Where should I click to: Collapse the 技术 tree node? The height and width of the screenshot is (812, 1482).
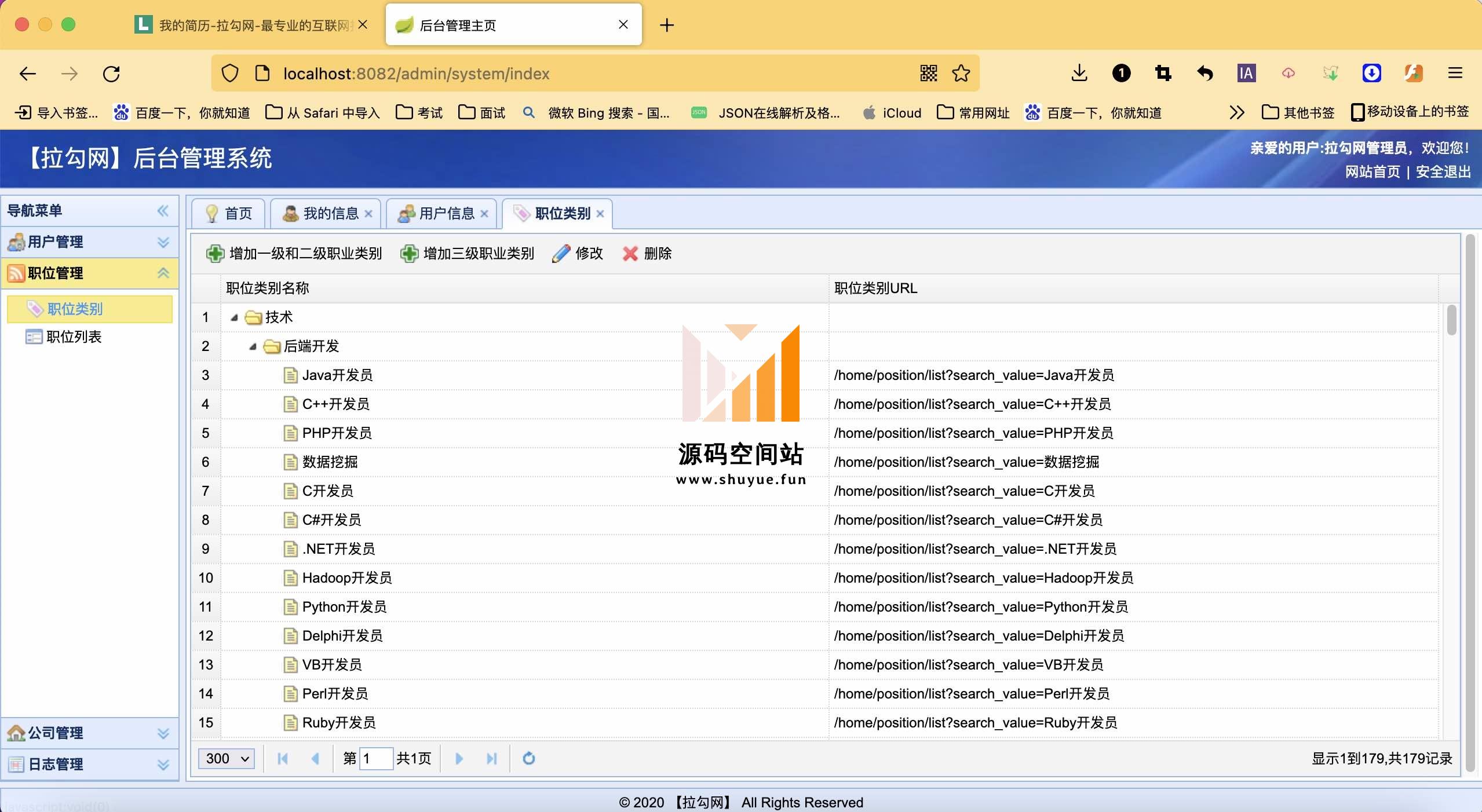click(234, 317)
